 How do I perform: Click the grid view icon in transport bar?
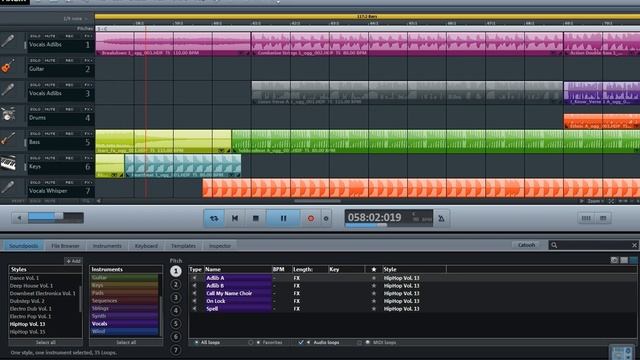coord(603,218)
